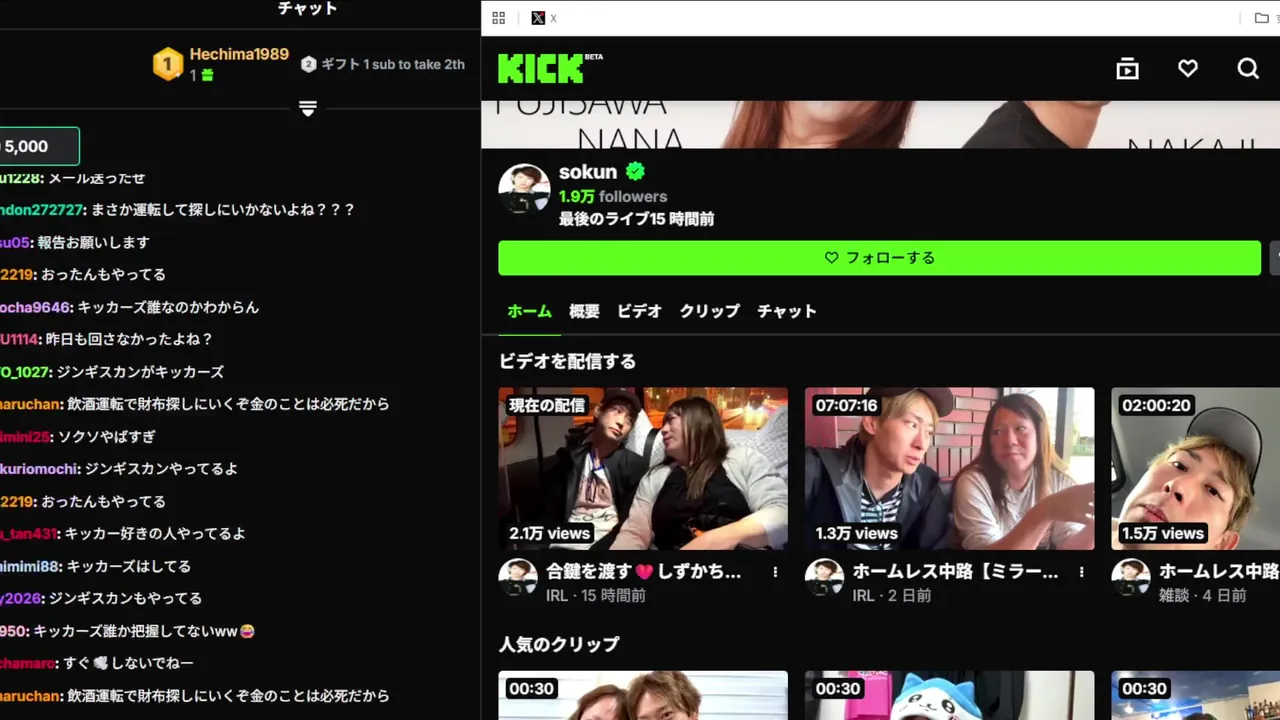The image size is (1280, 720).
Task: Click the verified badge next to sokun
Action: [635, 171]
